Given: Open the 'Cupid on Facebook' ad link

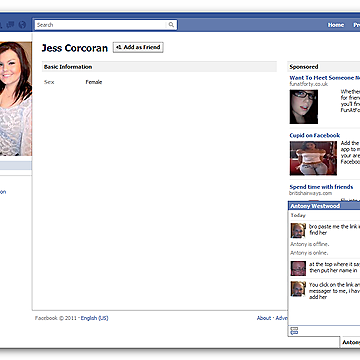Looking at the screenshot, I should (x=314, y=135).
